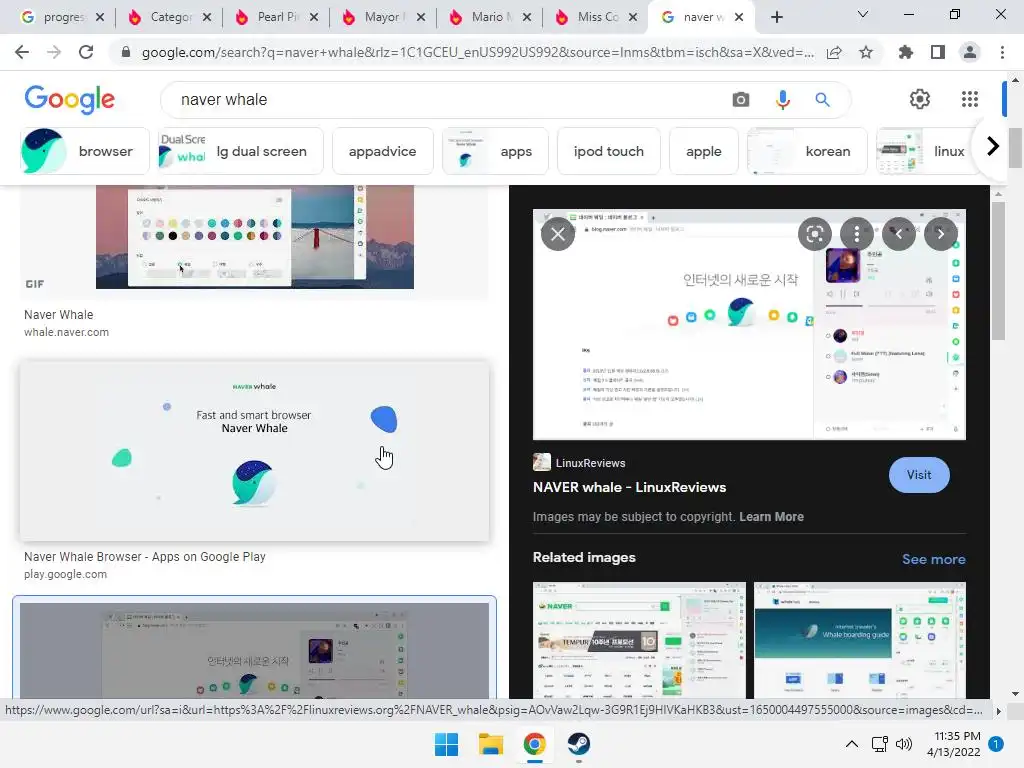Go back using browser back arrow

[22, 52]
